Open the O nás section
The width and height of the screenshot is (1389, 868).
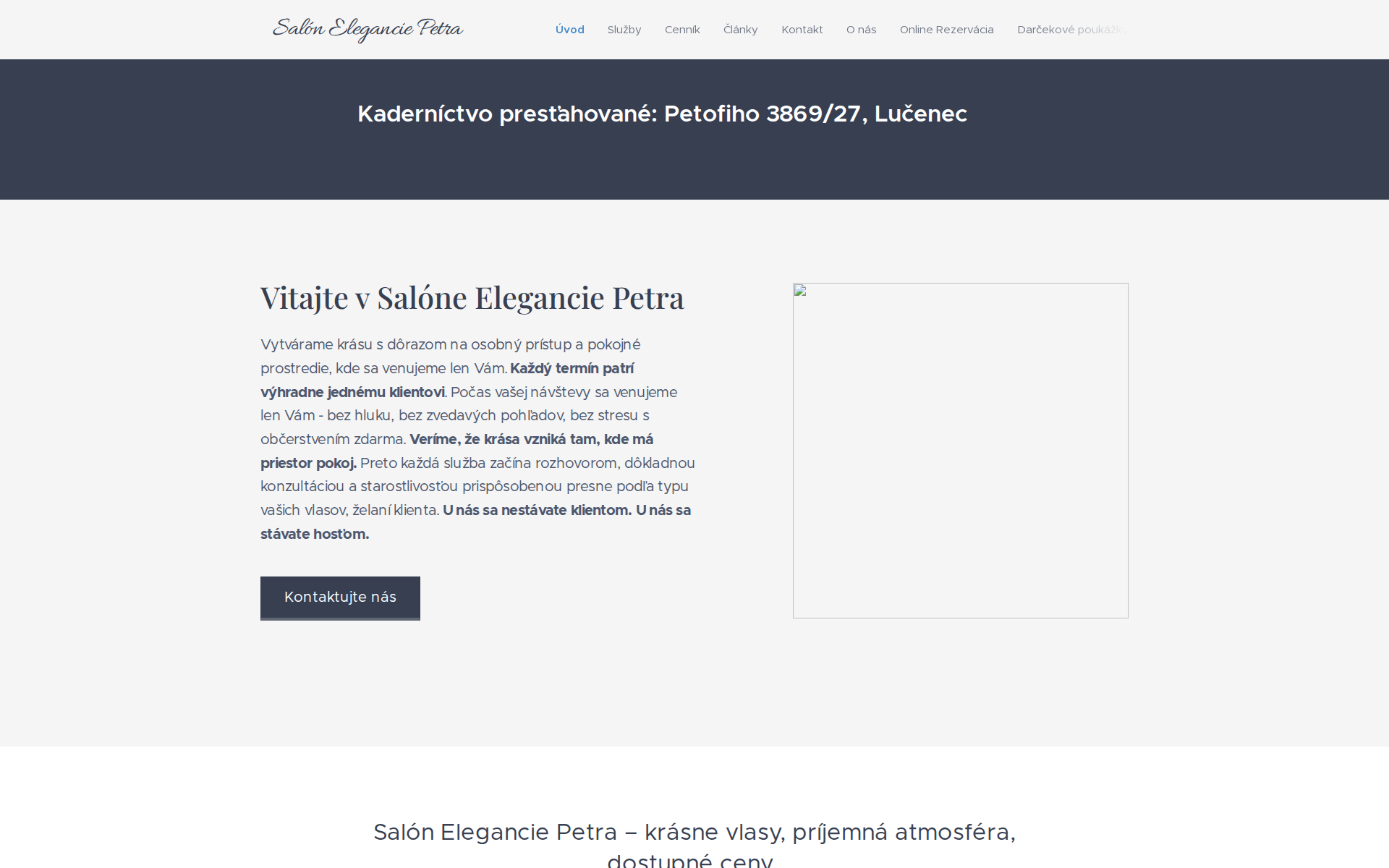pos(861,30)
